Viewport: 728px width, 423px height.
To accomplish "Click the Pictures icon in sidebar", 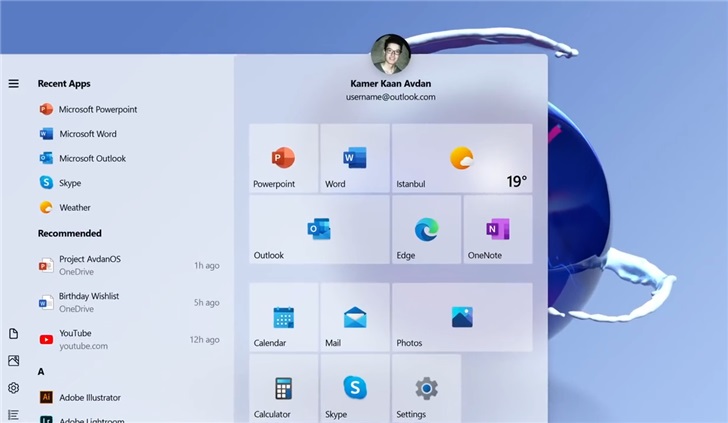I will pyautogui.click(x=13, y=360).
